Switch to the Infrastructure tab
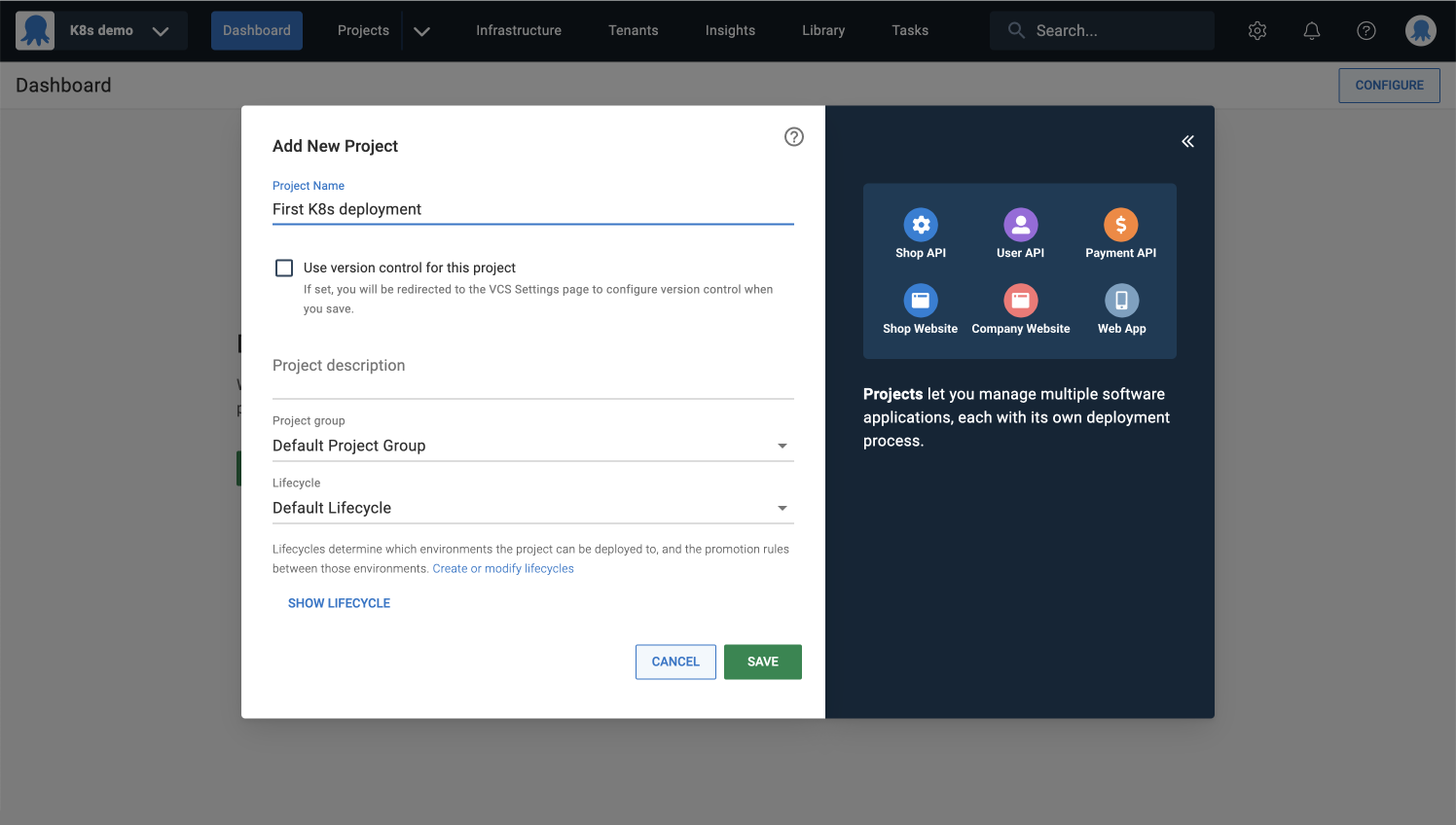This screenshot has height=825, width=1456. click(518, 30)
